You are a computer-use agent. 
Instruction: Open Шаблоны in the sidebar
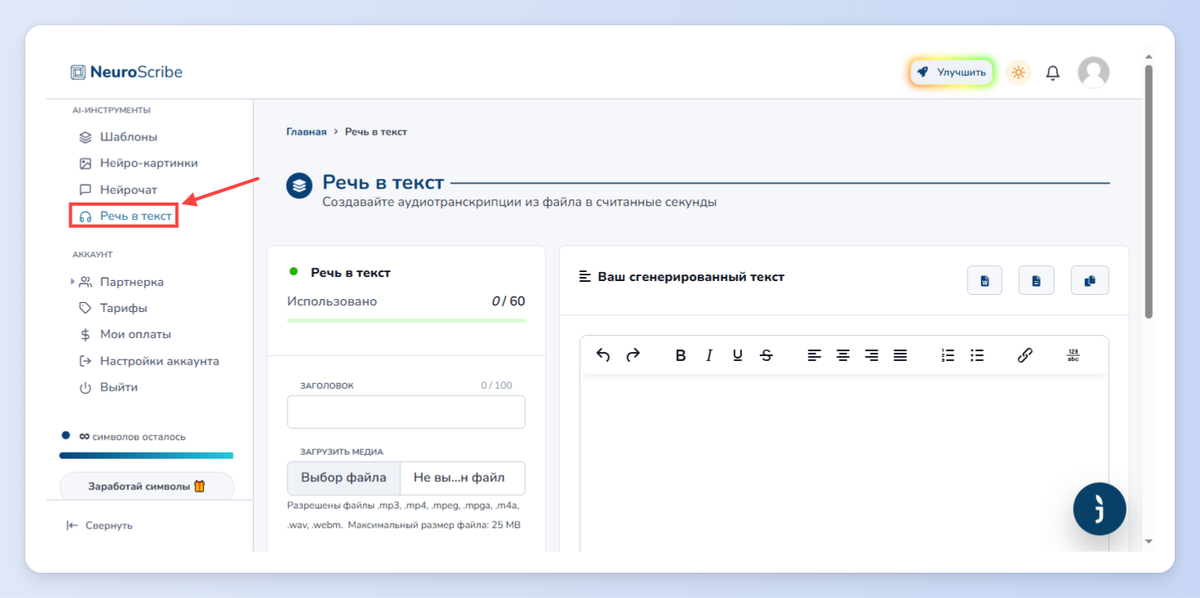point(118,137)
